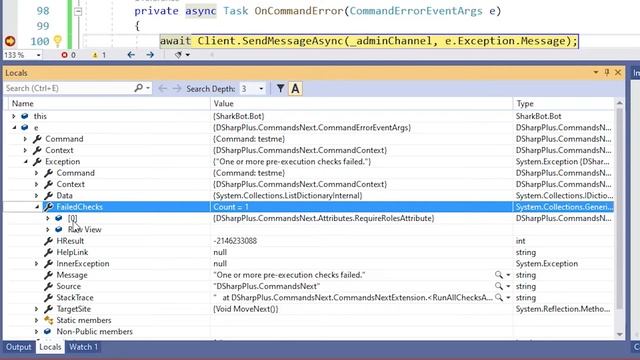Pin the Locals panel with auto-hide icon

coord(607,73)
